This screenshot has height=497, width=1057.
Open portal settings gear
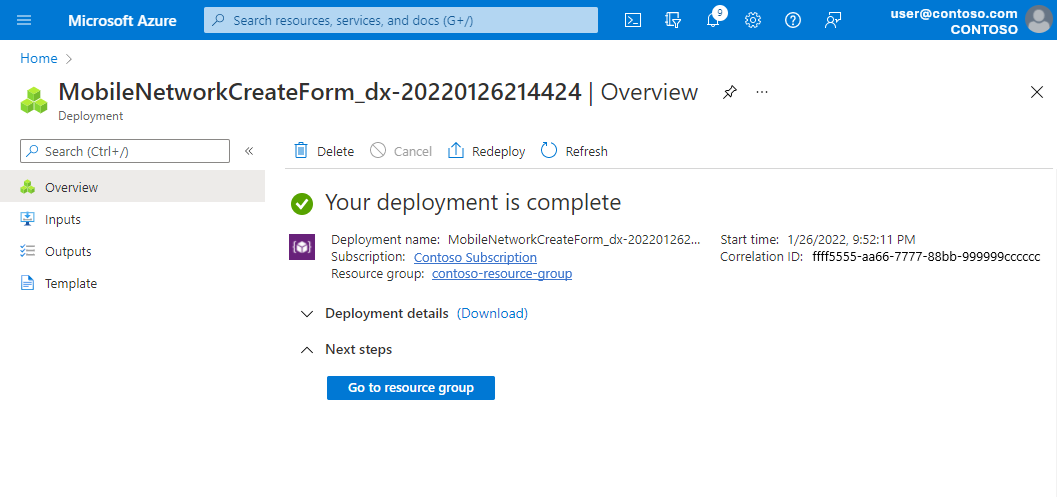point(753,20)
